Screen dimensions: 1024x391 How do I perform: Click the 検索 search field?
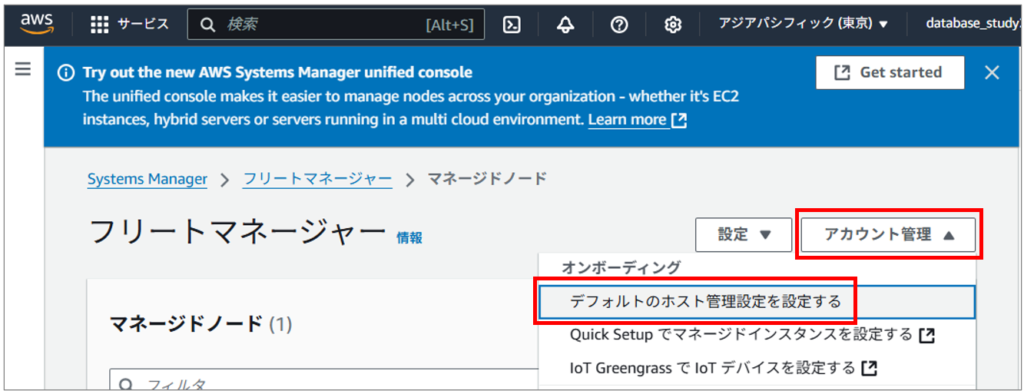coord(336,25)
